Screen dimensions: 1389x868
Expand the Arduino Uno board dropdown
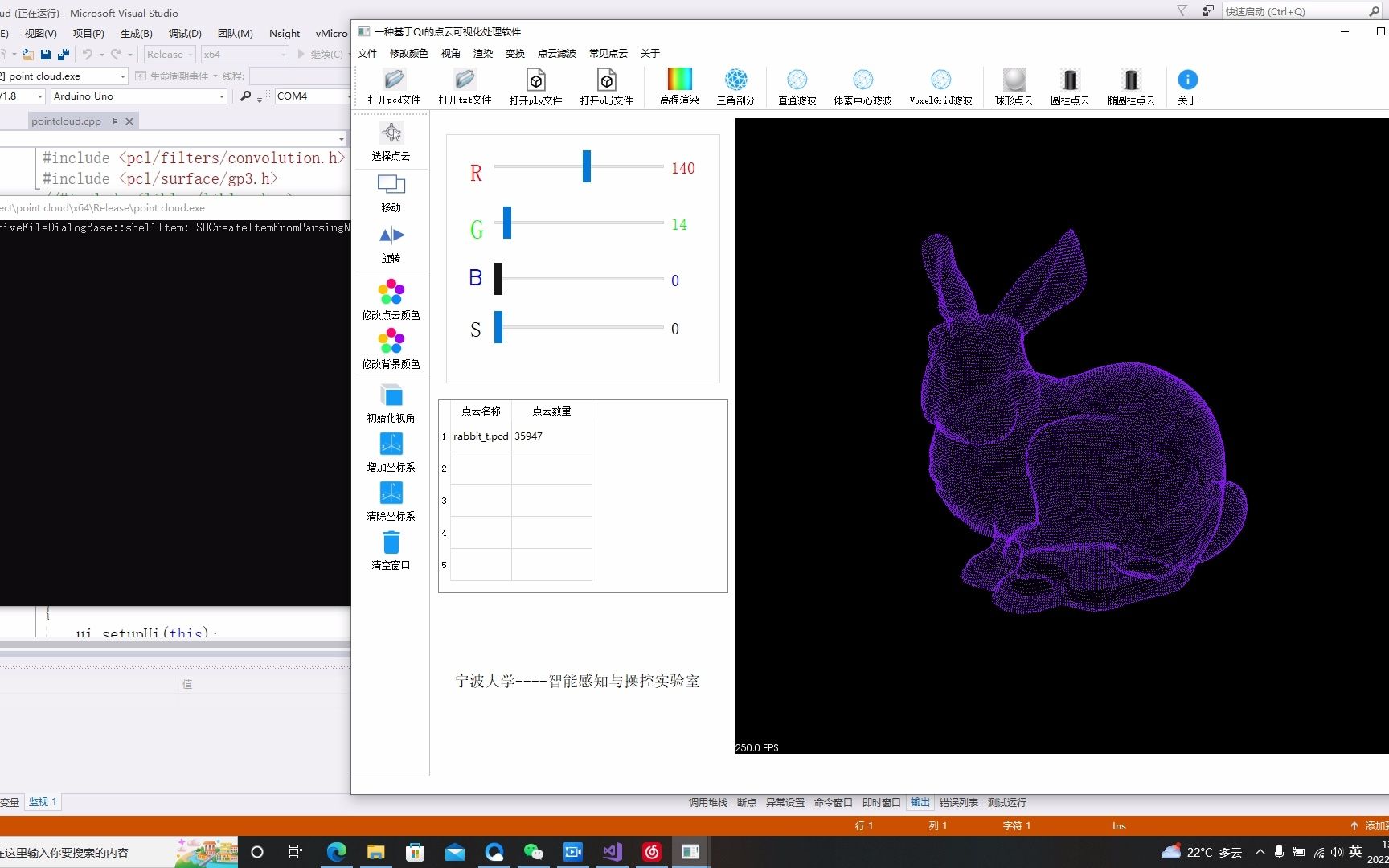(222, 96)
